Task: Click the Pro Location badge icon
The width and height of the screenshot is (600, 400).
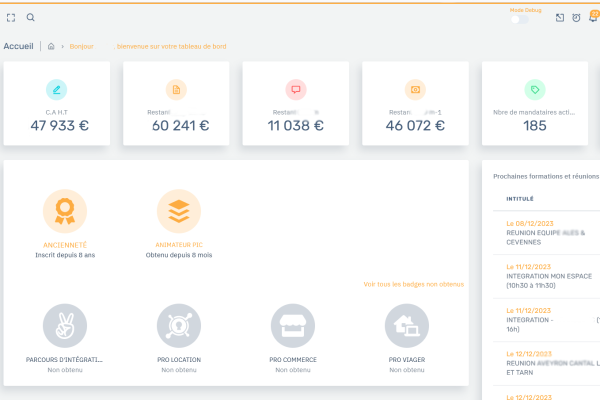Action: pyautogui.click(x=179, y=325)
